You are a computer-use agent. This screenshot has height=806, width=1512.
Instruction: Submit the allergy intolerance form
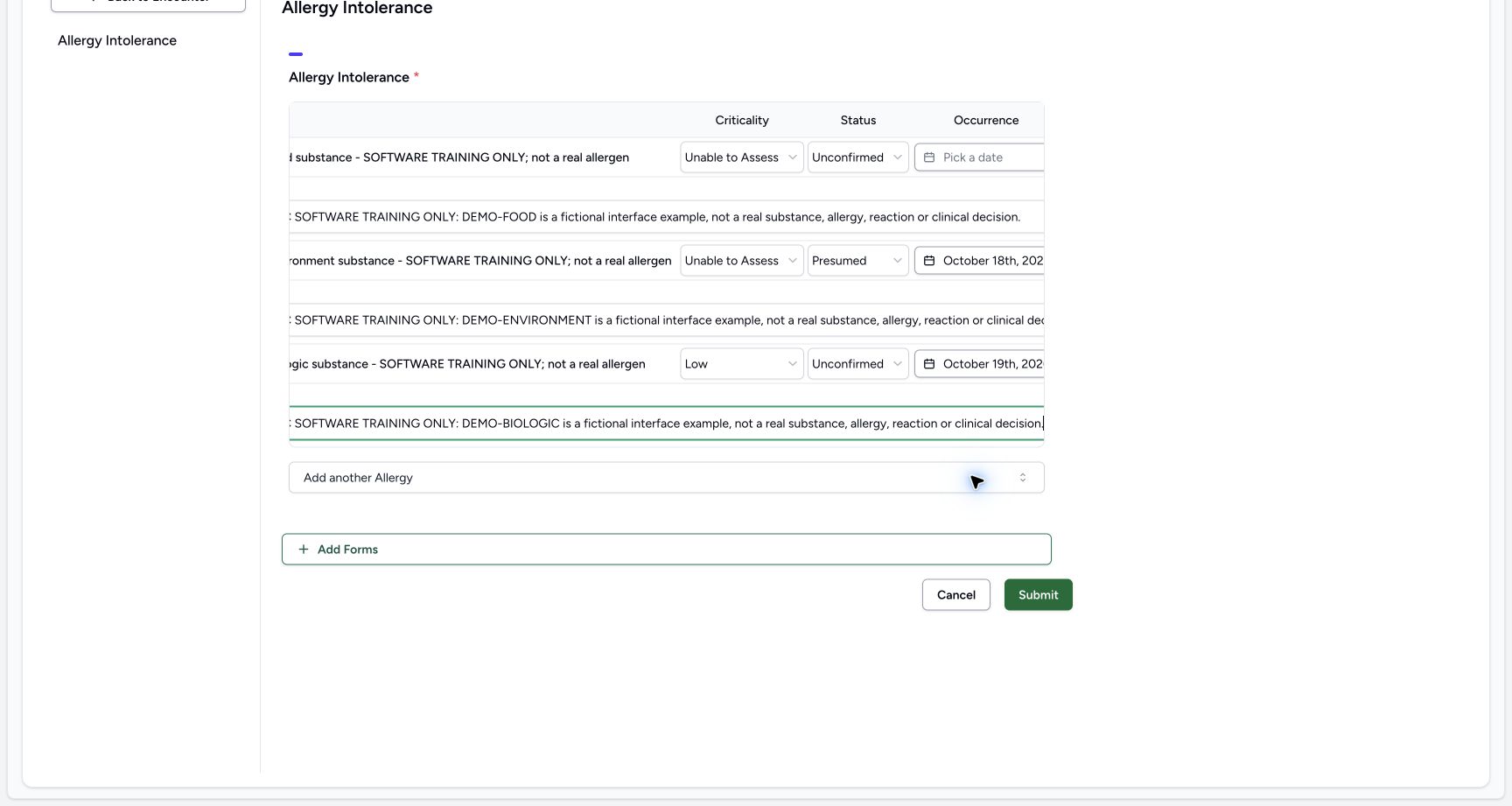pos(1039,595)
